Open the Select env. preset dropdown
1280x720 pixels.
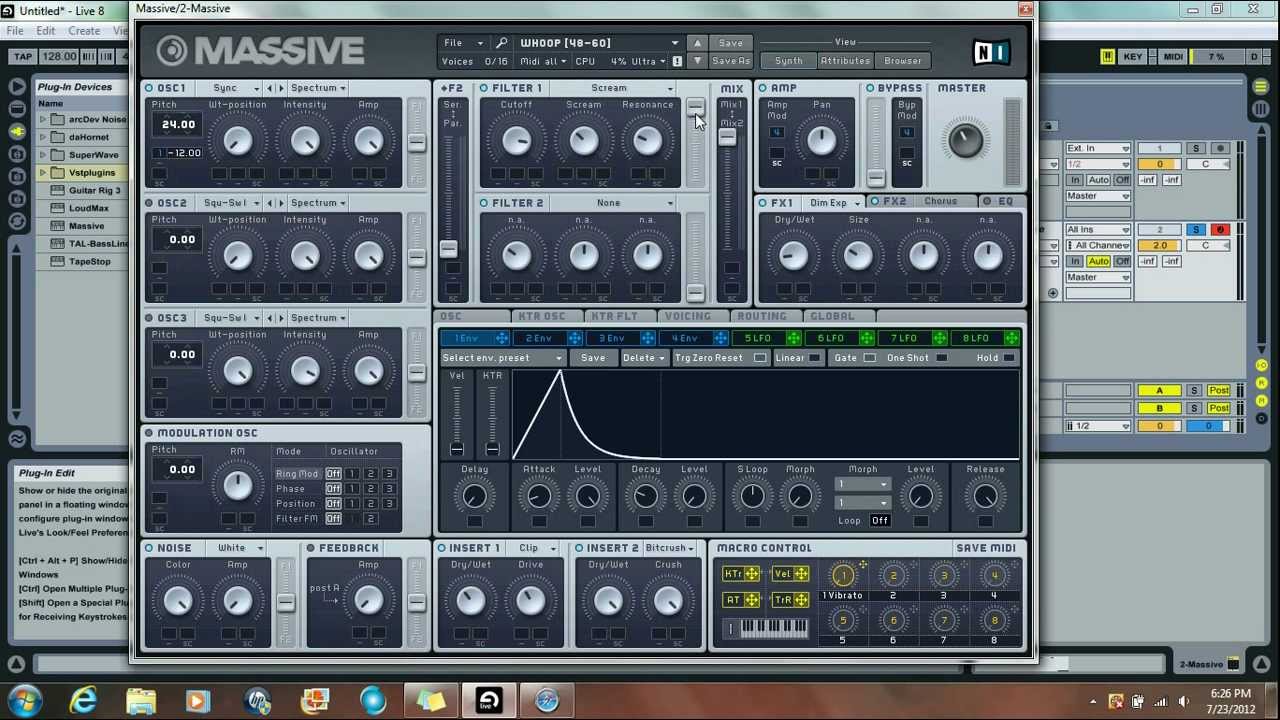[503, 358]
